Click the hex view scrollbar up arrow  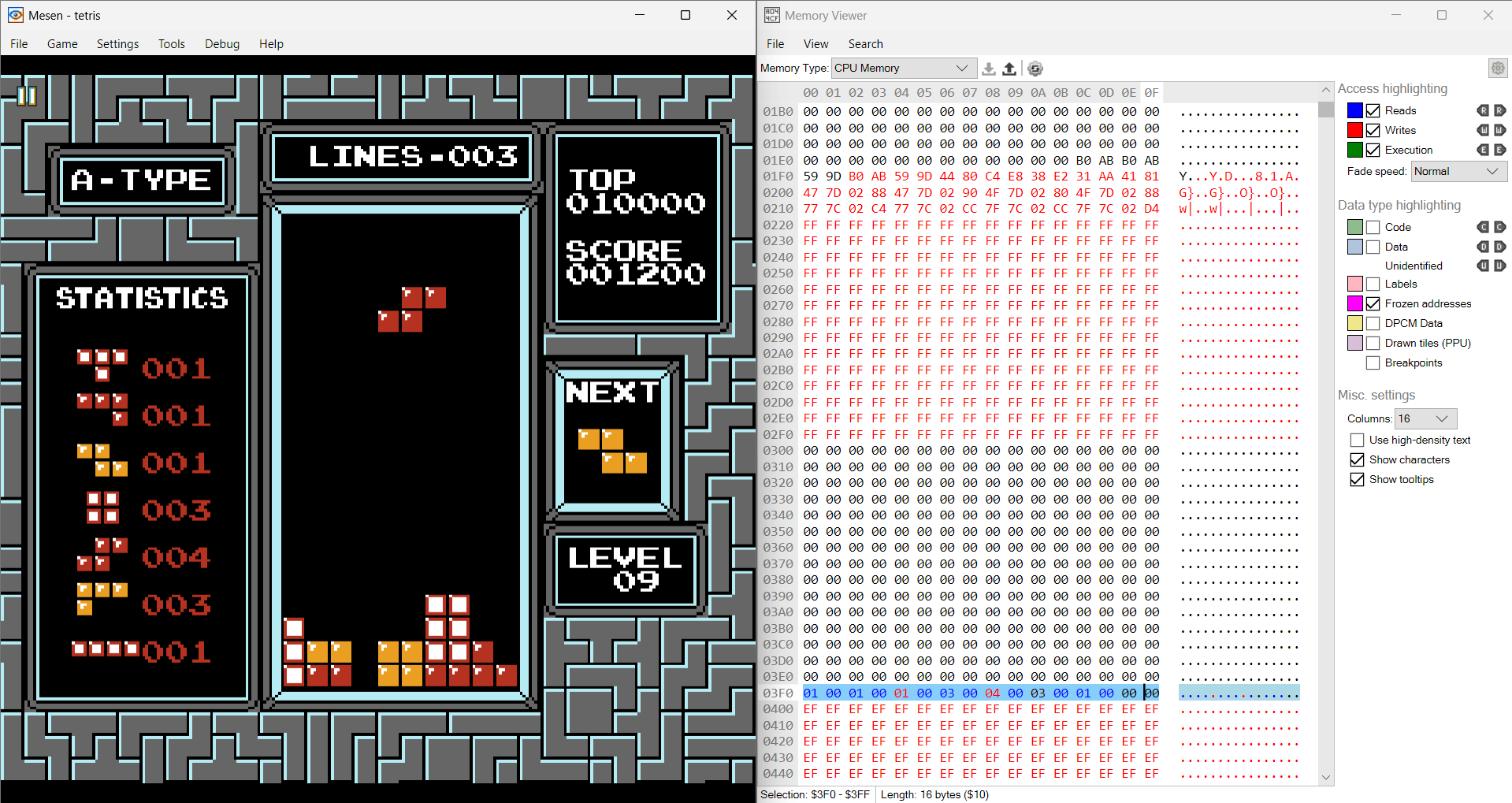[x=1326, y=91]
